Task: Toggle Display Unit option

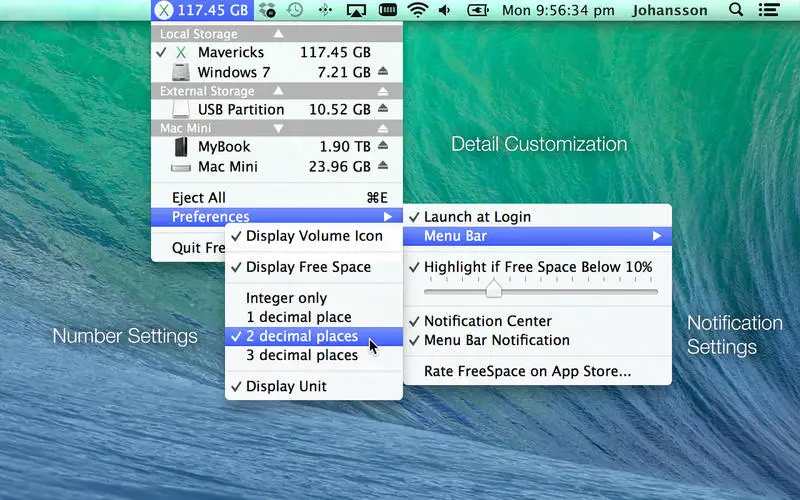Action: 314,386
